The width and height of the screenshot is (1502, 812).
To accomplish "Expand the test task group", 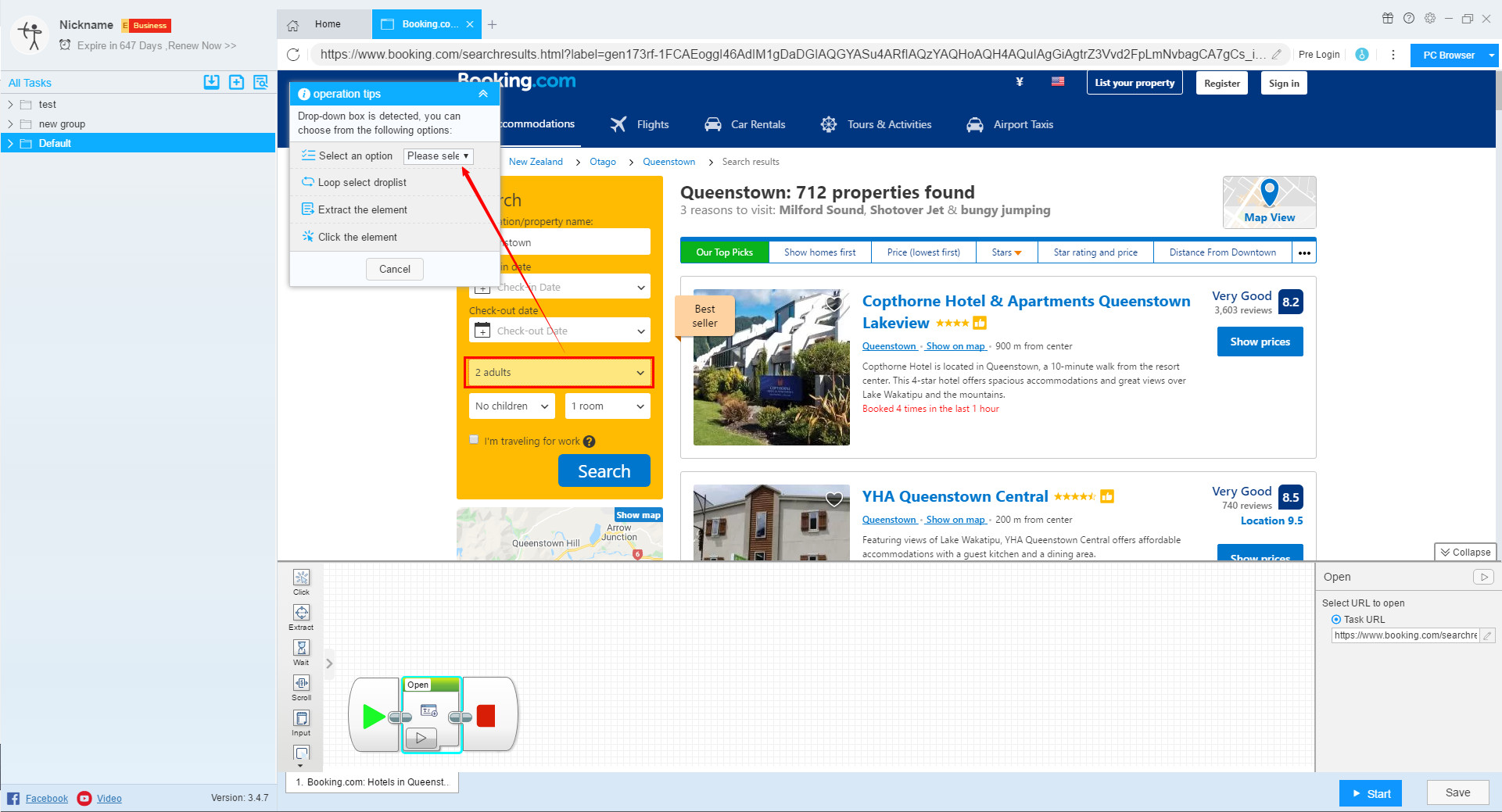I will (10, 105).
